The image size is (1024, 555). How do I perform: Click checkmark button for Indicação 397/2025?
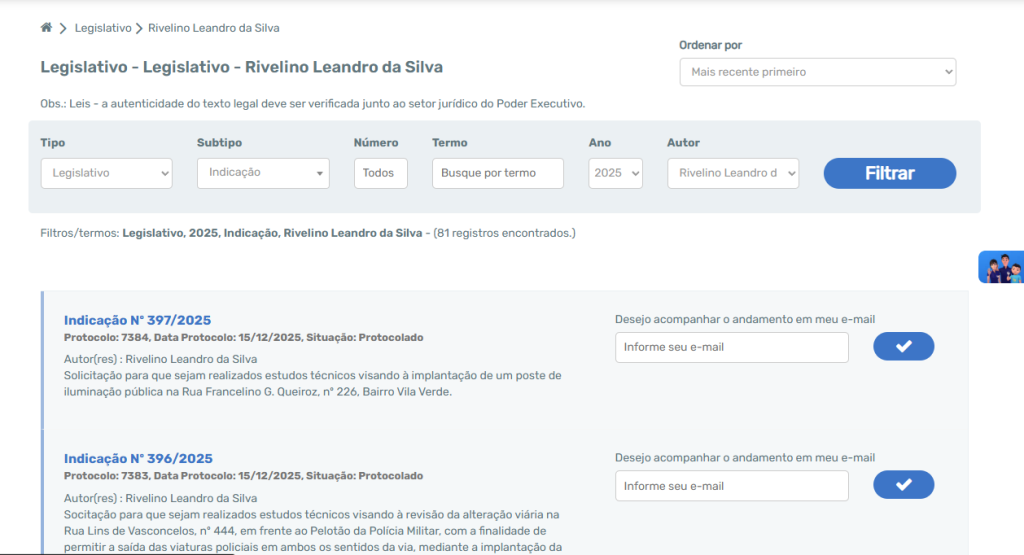coord(903,346)
